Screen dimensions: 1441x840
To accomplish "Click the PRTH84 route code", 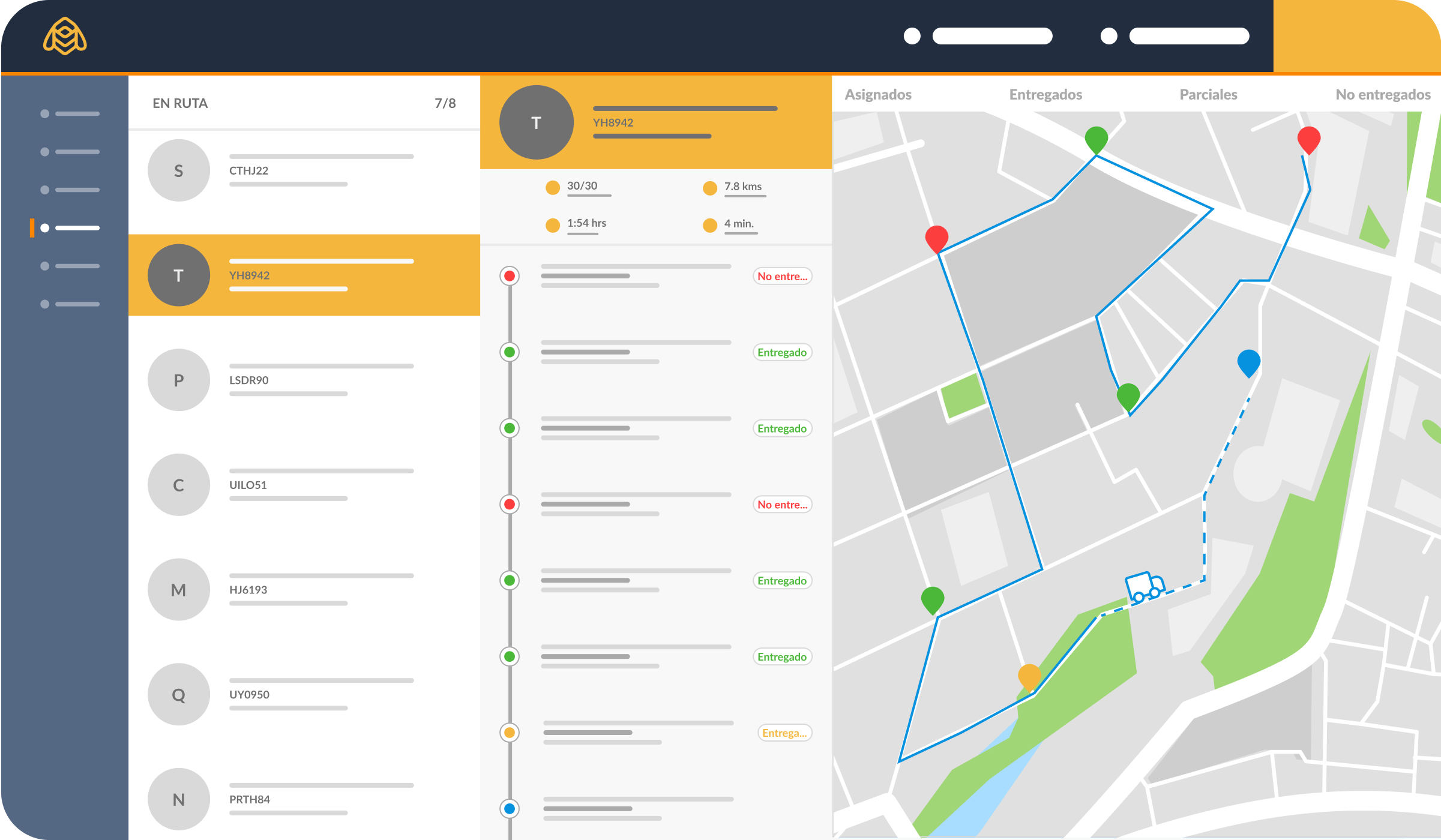I will (249, 799).
